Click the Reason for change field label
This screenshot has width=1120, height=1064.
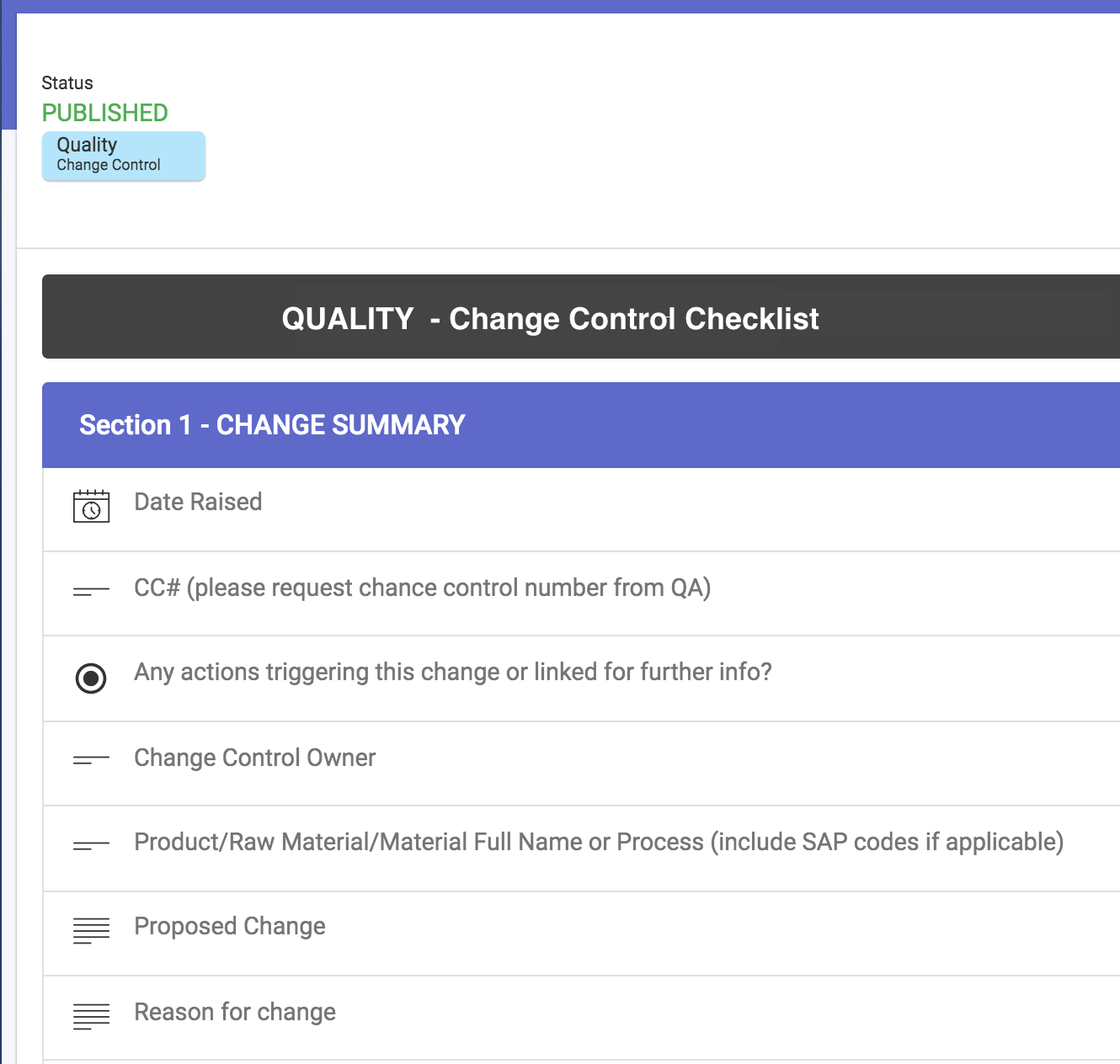235,1012
